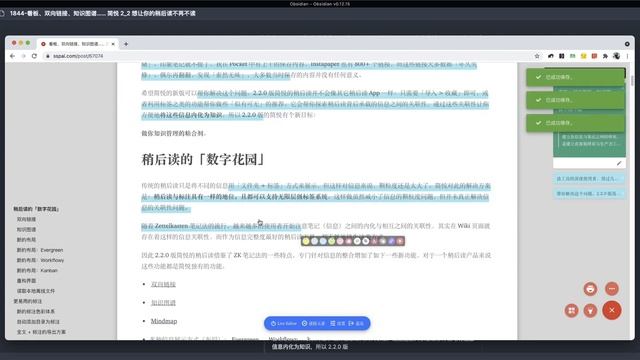Jump to outline item 自动添加目录为标注

(x=38, y=322)
